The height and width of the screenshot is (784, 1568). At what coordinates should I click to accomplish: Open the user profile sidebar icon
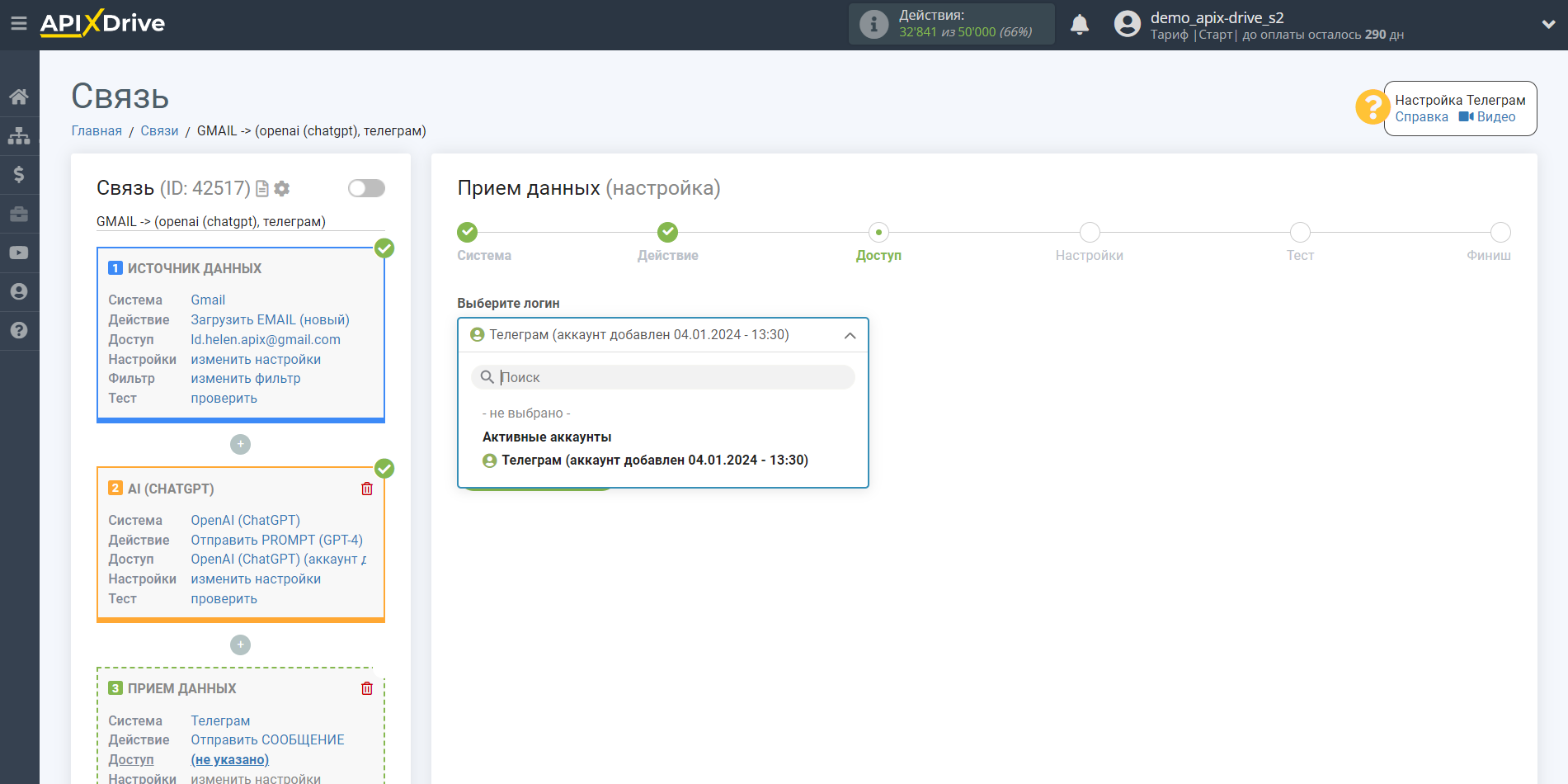pyautogui.click(x=19, y=291)
